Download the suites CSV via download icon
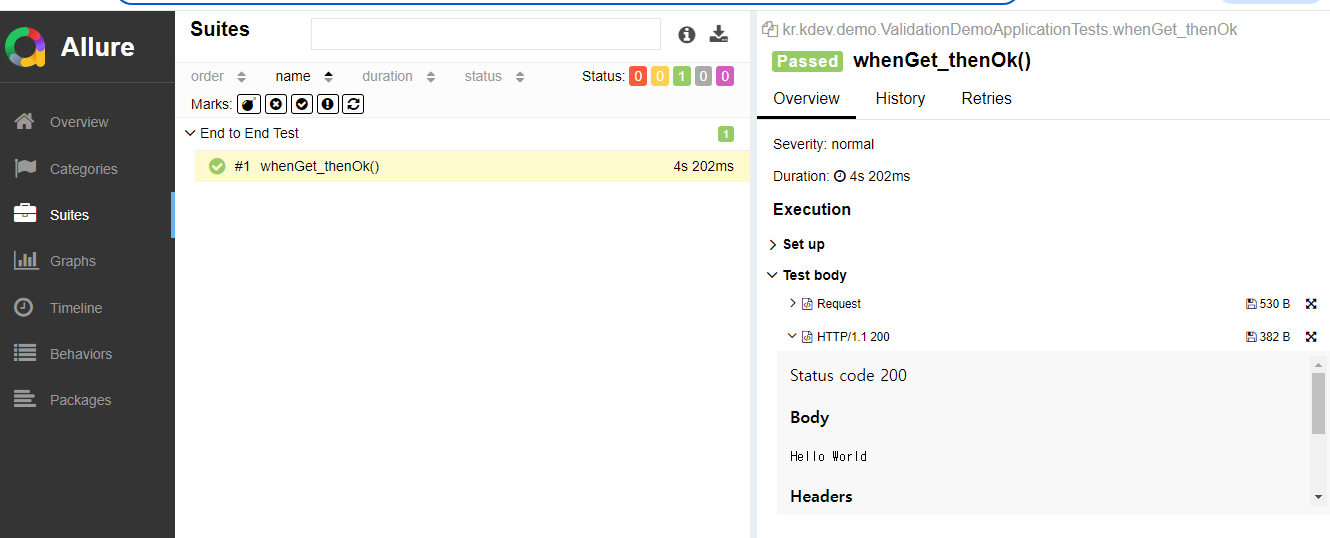Screen dimensions: 1330x538 pos(719,35)
